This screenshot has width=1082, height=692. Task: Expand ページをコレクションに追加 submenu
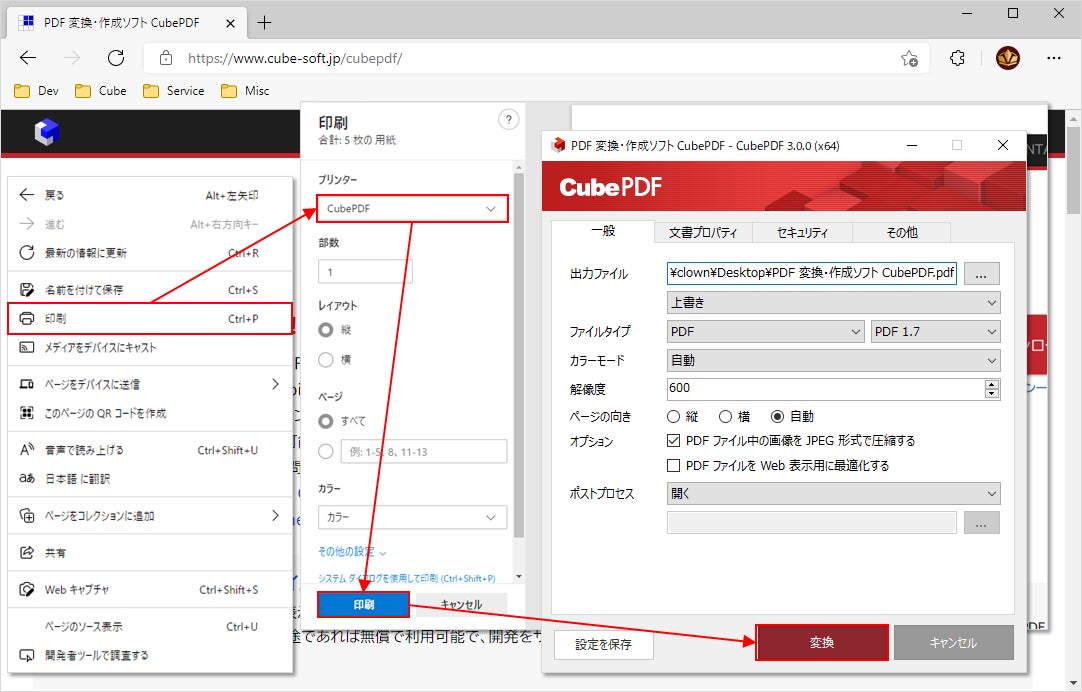click(x=150, y=515)
